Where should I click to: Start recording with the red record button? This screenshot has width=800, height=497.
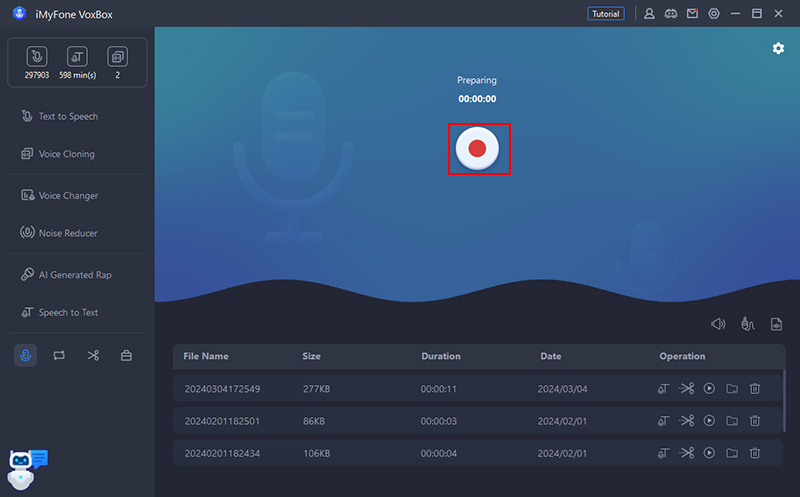click(477, 148)
